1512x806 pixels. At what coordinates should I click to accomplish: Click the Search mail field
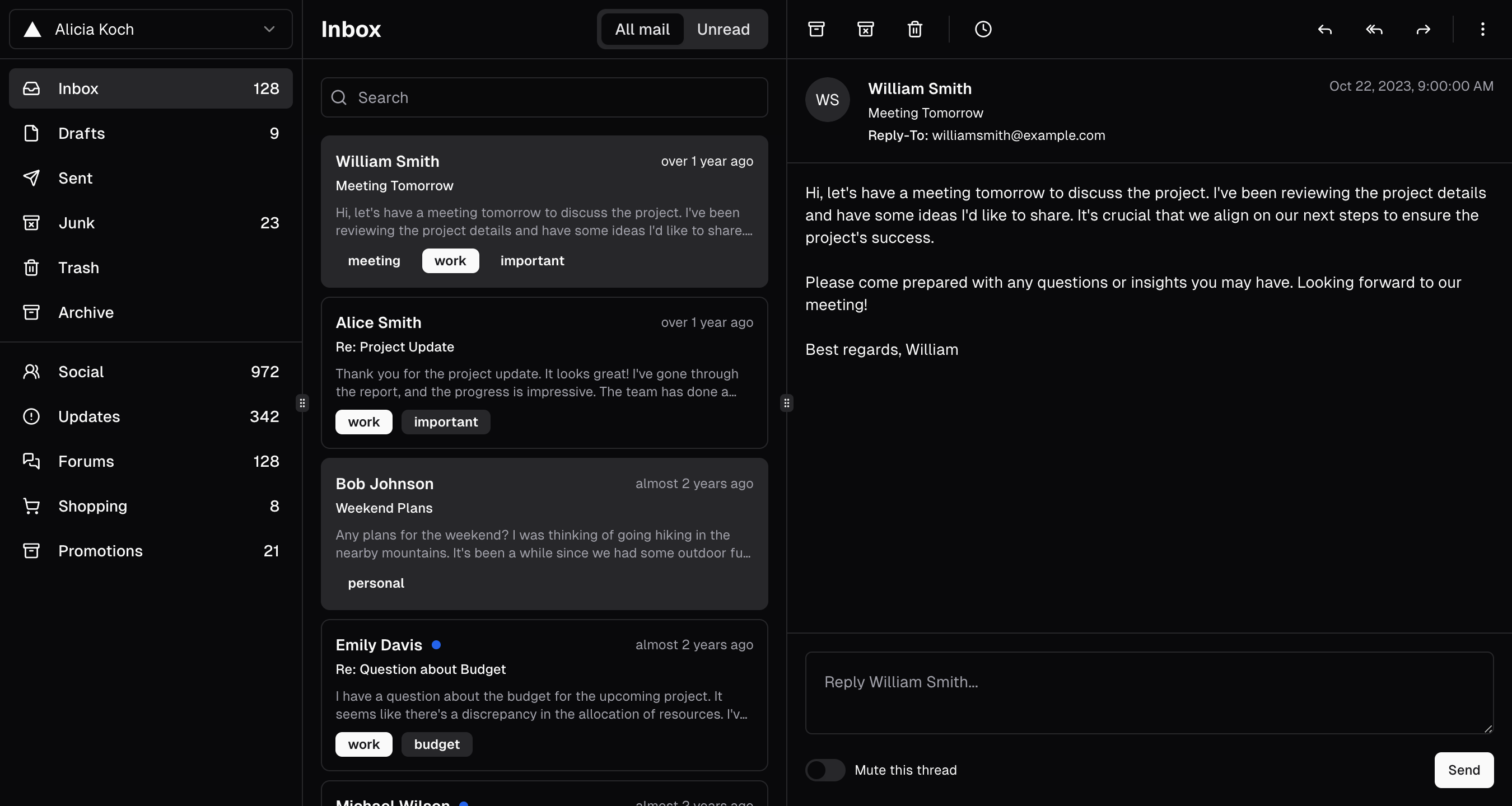(x=544, y=97)
